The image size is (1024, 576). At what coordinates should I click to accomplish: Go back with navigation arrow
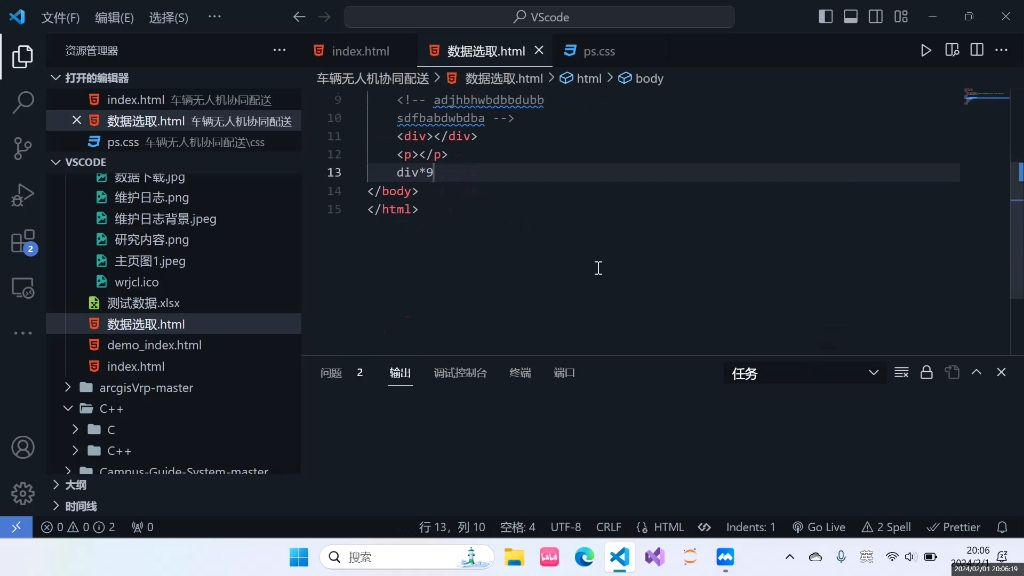(x=299, y=17)
